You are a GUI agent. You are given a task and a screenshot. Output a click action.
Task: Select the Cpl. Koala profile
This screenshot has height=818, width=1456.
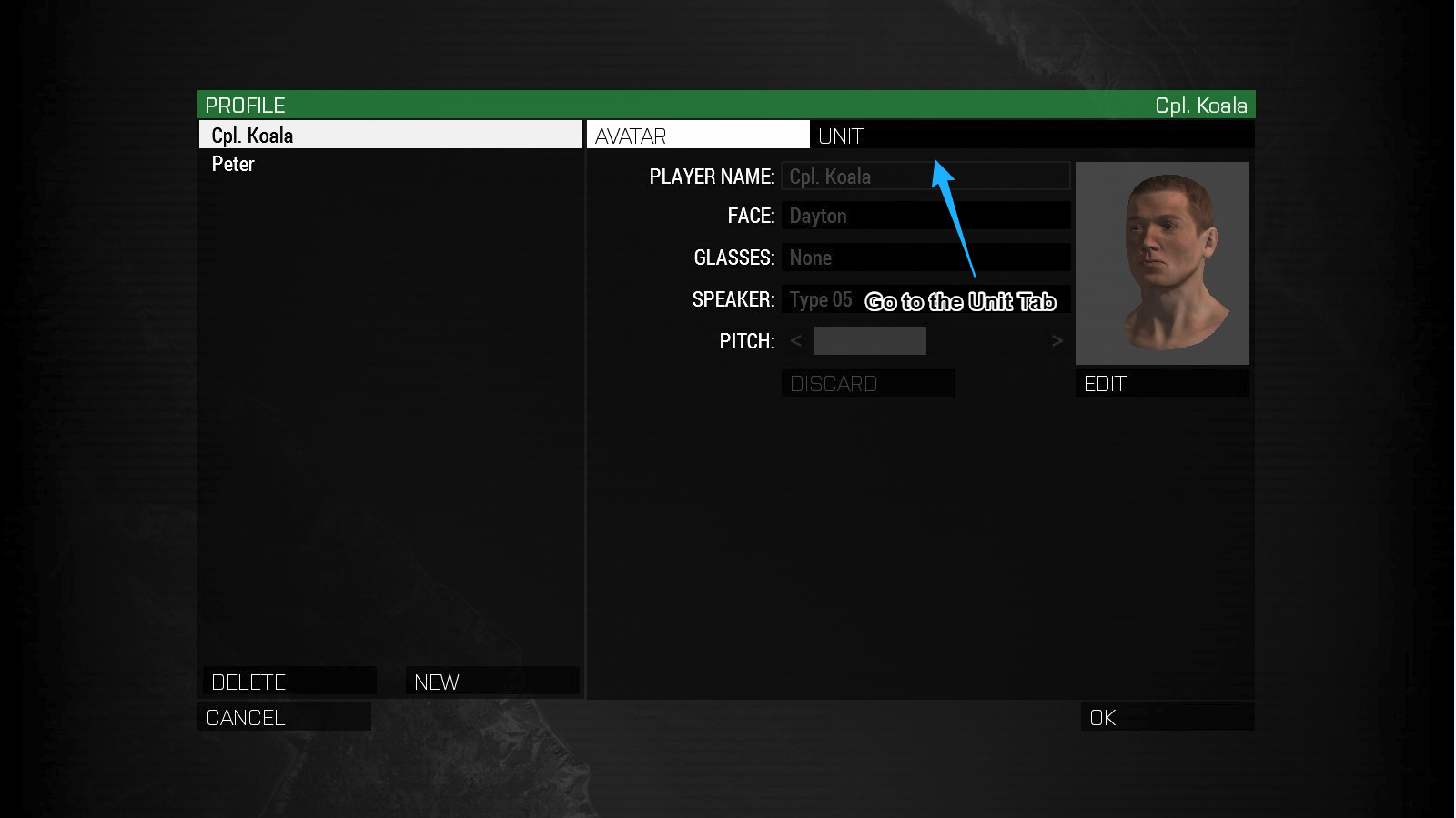[389, 136]
